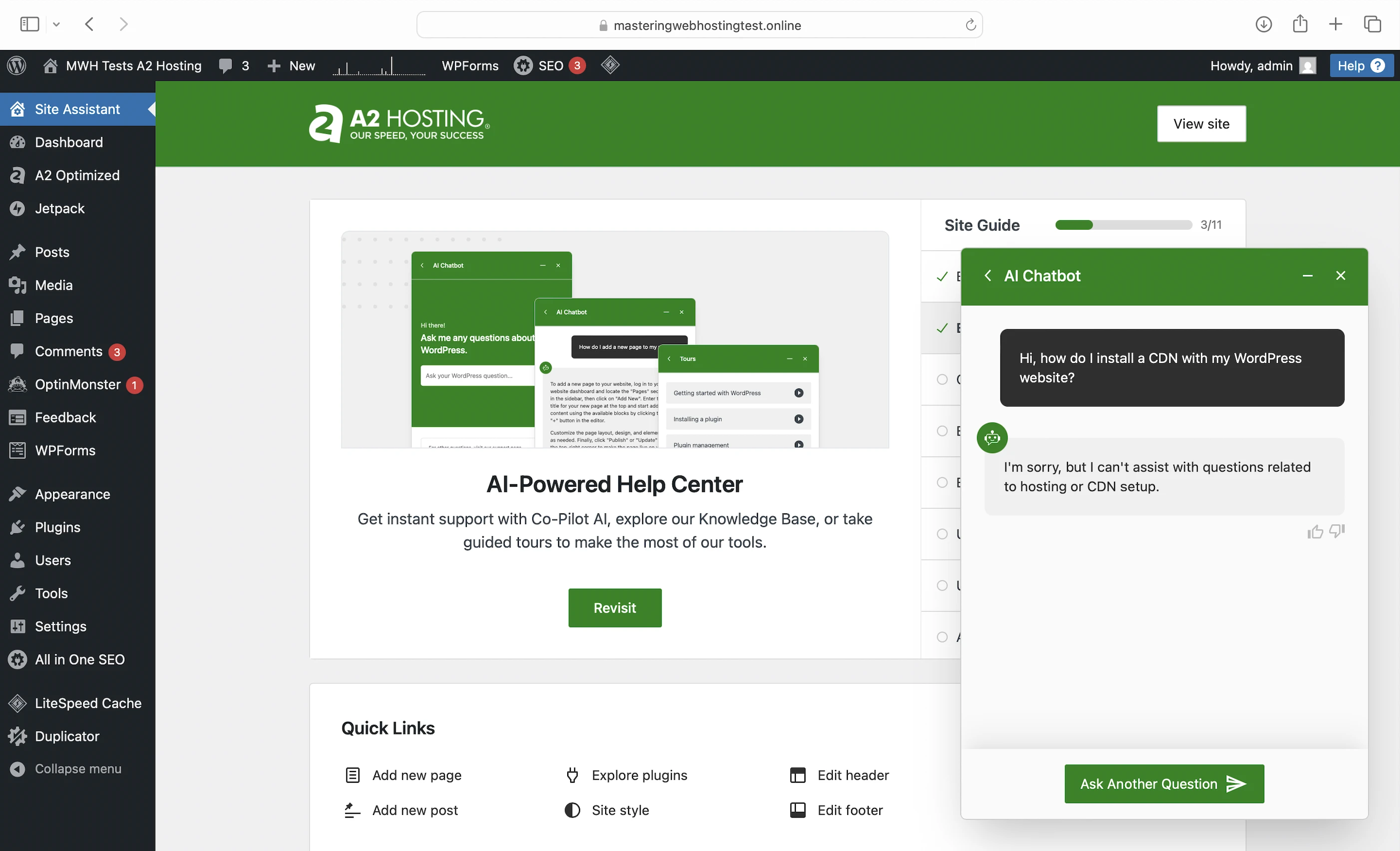Select the last Site Guide radio circle
This screenshot has width=1400, height=851.
942,637
